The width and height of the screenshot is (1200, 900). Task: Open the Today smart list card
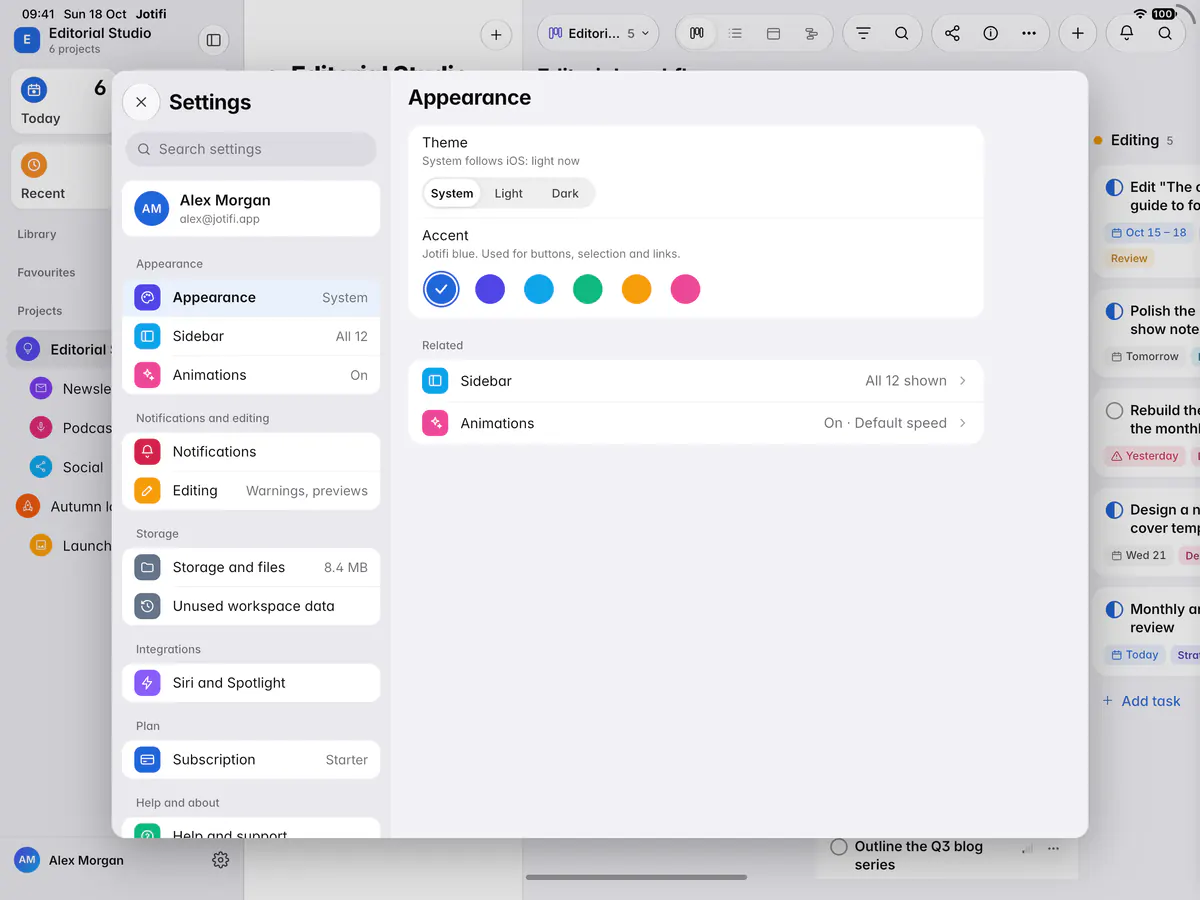(x=62, y=102)
